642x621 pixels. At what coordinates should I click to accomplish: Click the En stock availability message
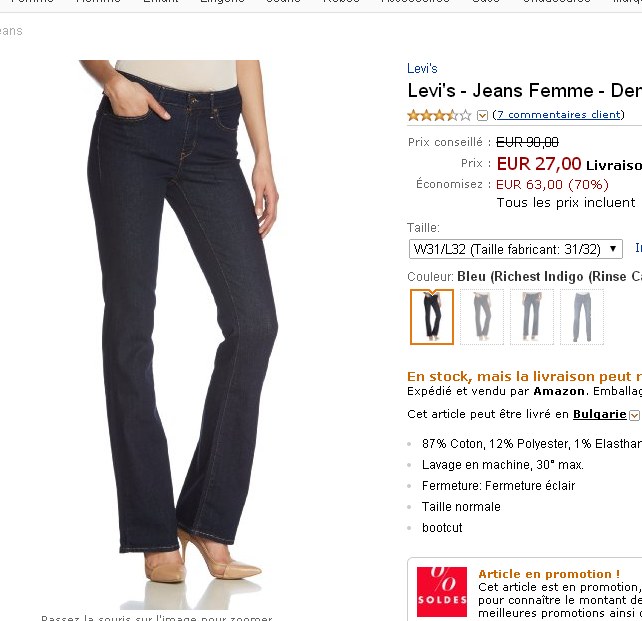524,377
